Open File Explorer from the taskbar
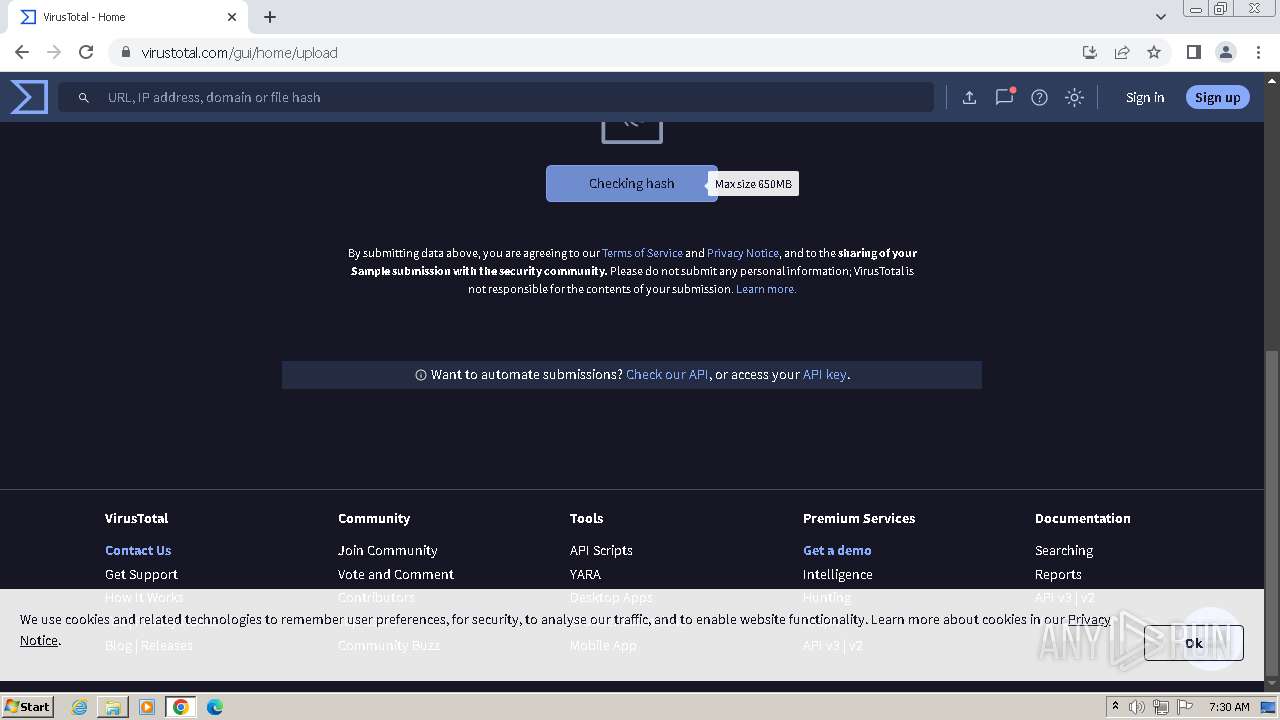Screen dimensions: 1280x720 click(x=113, y=707)
